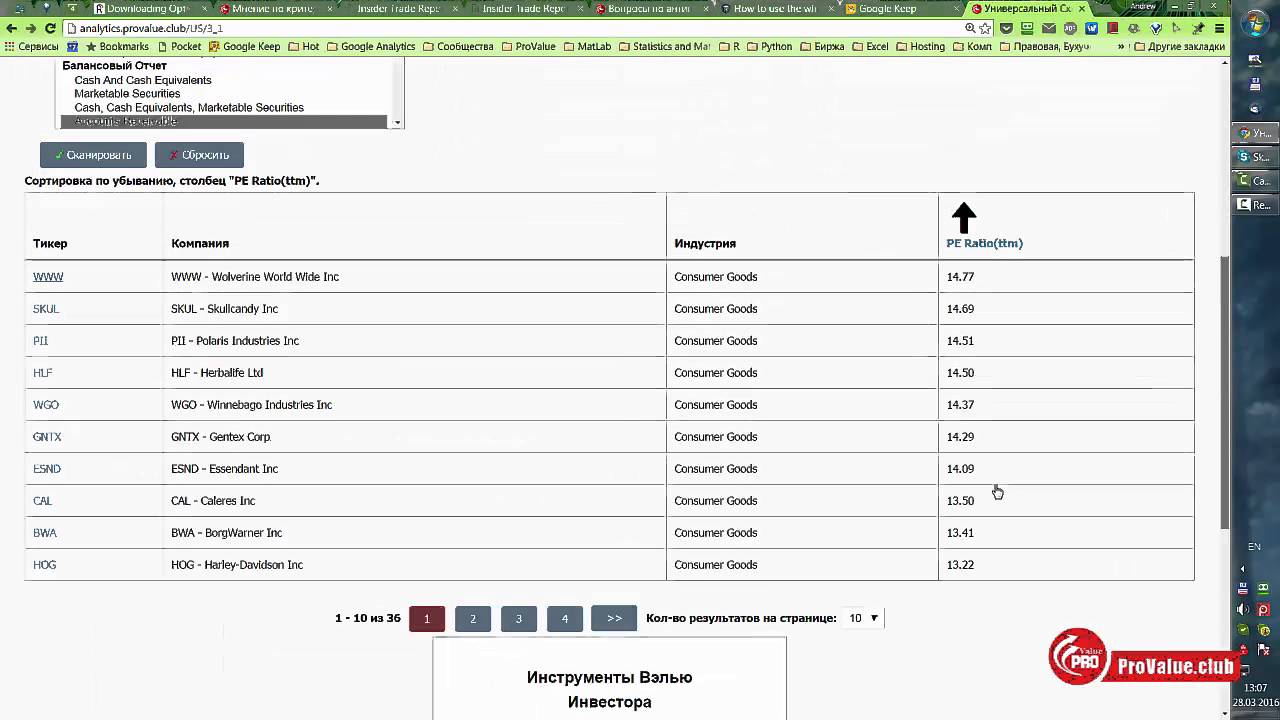Image resolution: width=1280 pixels, height=720 pixels.
Task: Click the sort arrow above PE Ratio column
Action: pyautogui.click(x=963, y=218)
